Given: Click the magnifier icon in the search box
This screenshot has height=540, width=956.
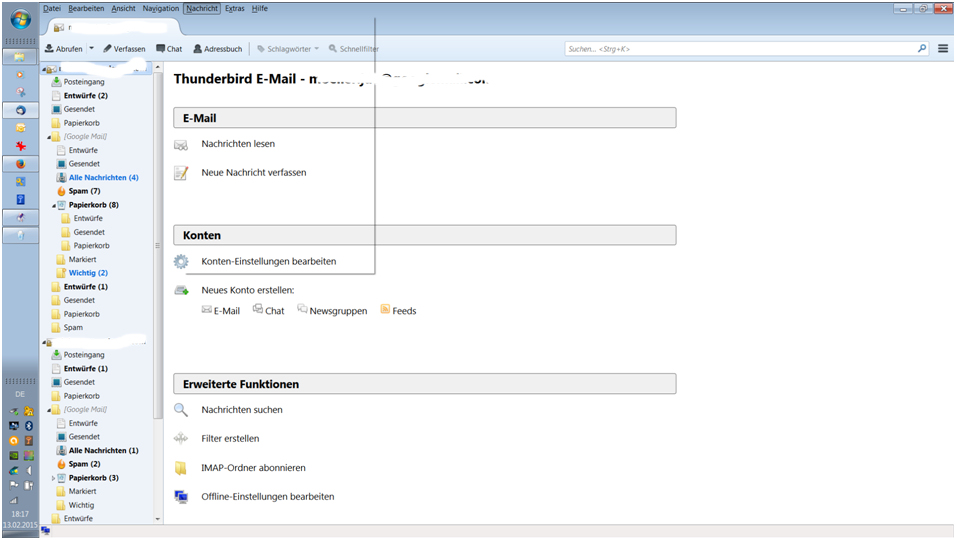Looking at the screenshot, I should tap(922, 49).
